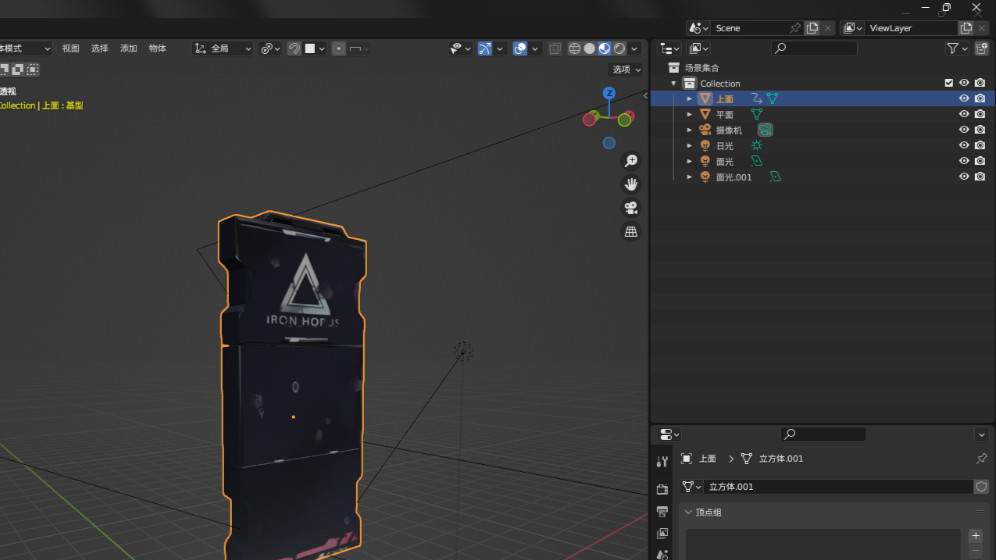Click the plus button to add vertex group
This screenshot has height=560, width=996.
coord(976,536)
